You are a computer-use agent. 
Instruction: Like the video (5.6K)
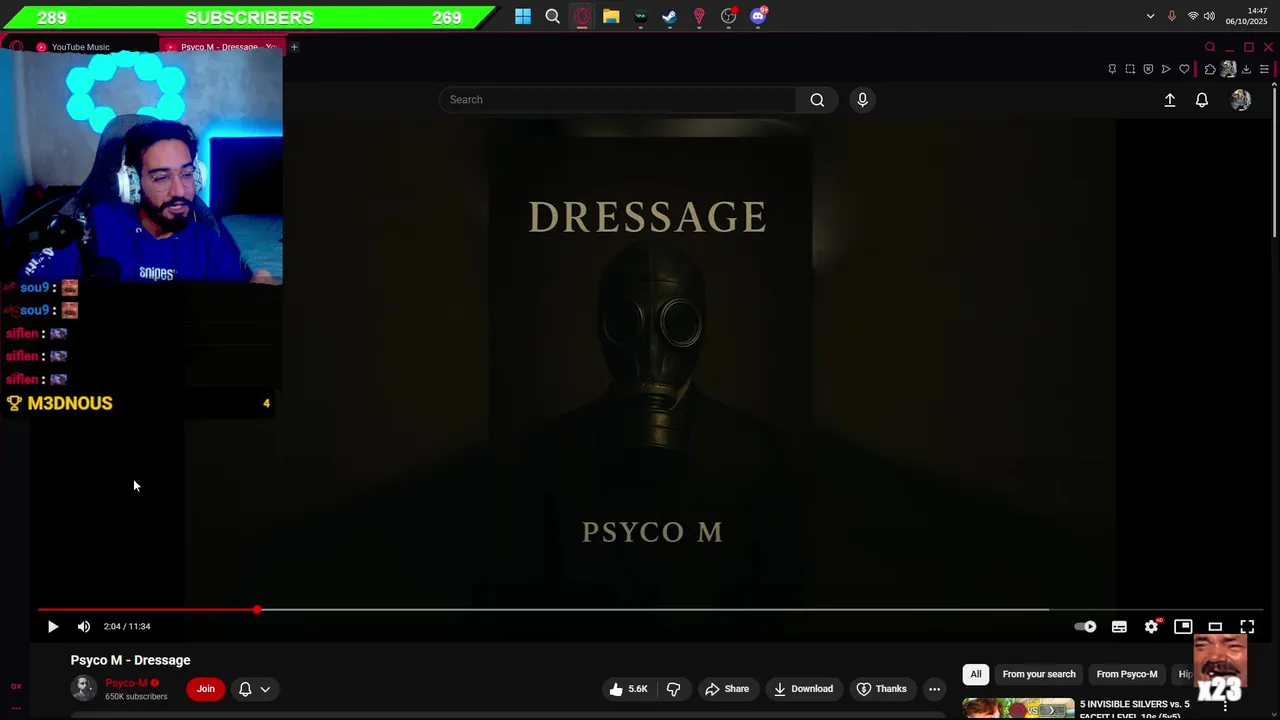click(629, 689)
